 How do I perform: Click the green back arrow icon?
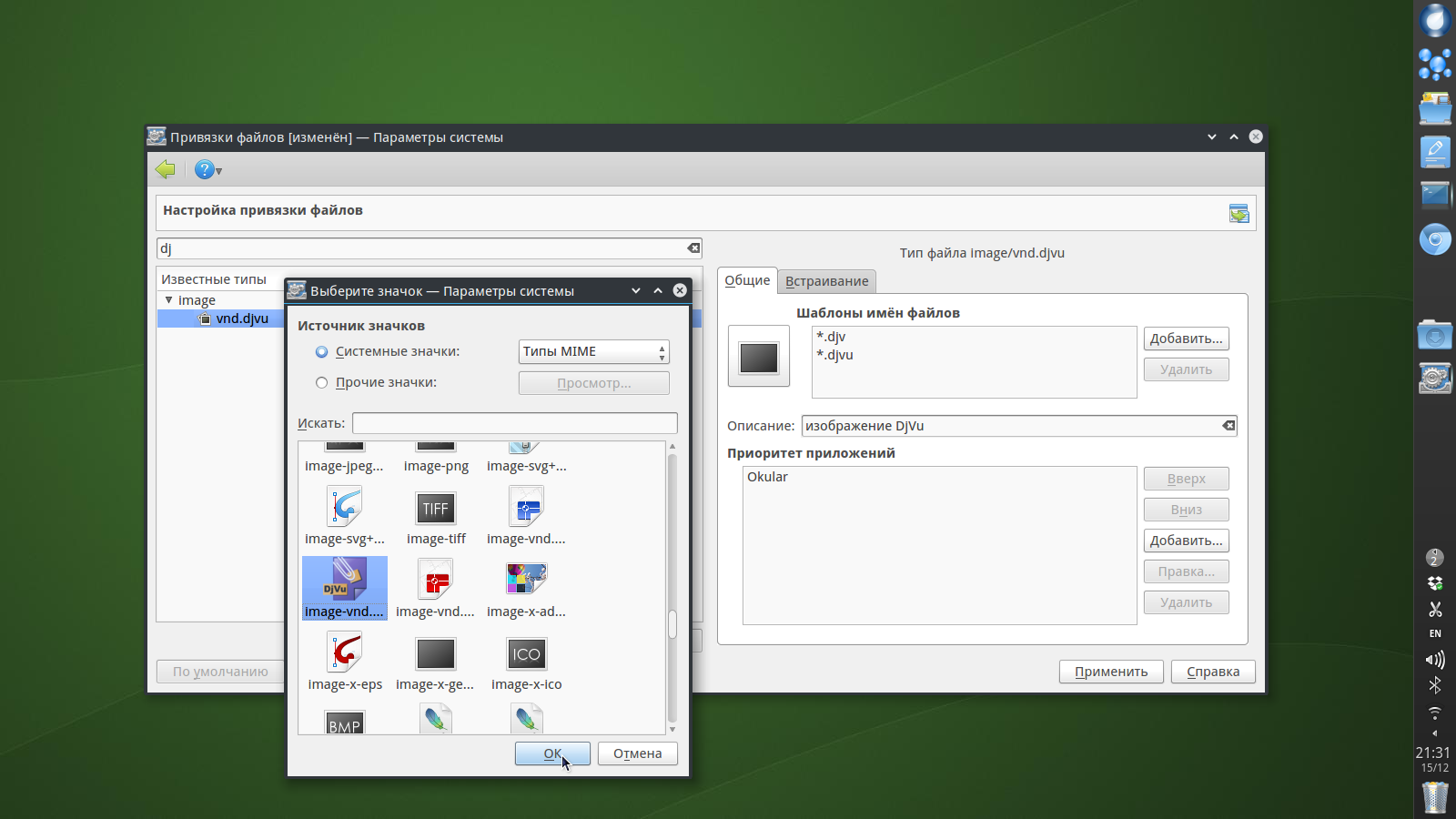tap(166, 169)
